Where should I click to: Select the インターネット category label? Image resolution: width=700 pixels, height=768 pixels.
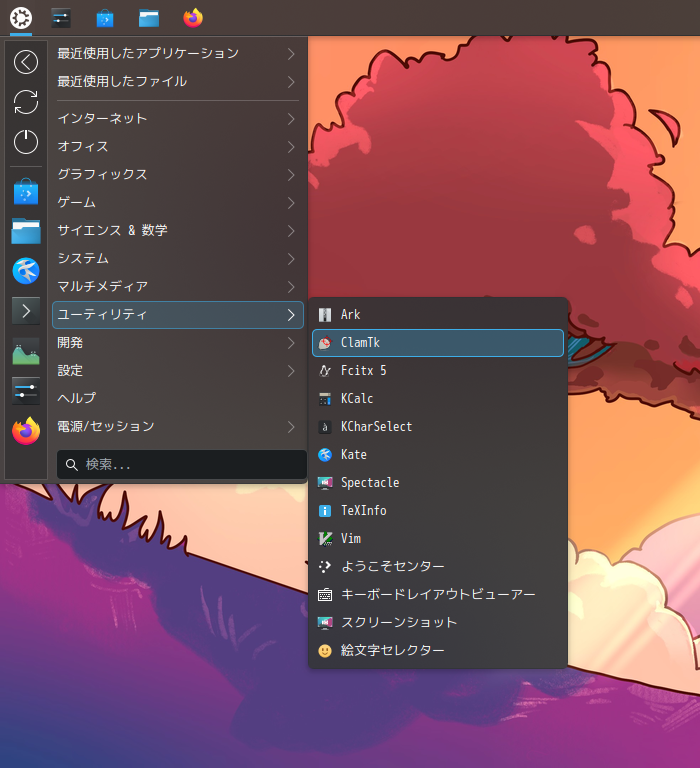(102, 119)
